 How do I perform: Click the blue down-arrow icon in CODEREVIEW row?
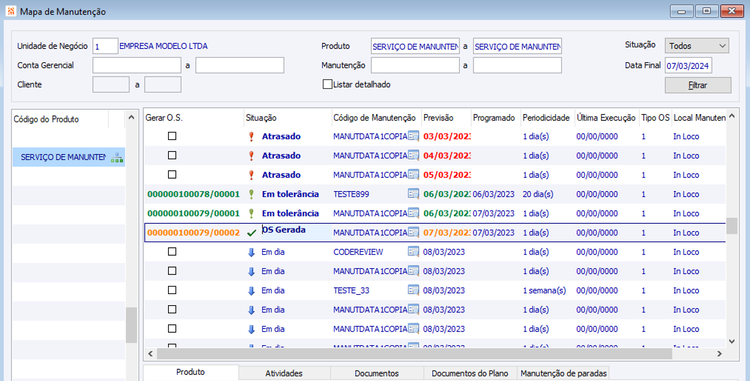point(251,252)
